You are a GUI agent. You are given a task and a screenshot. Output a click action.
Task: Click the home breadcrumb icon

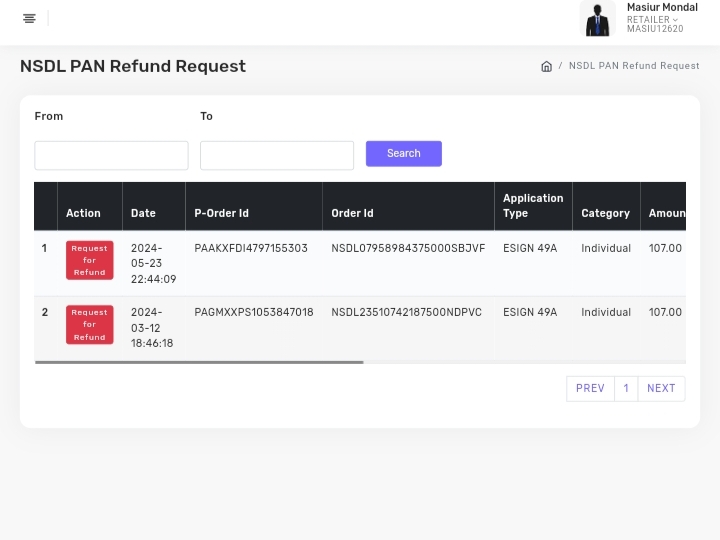[546, 66]
